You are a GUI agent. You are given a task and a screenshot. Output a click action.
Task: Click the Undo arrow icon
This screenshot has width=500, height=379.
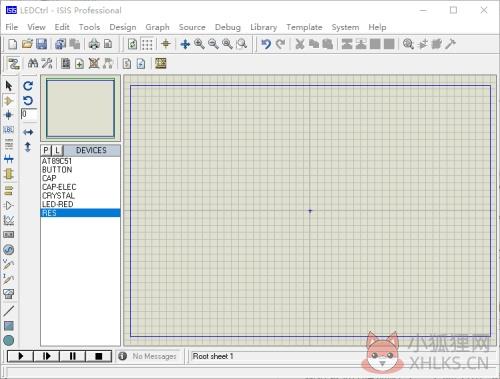pos(266,44)
